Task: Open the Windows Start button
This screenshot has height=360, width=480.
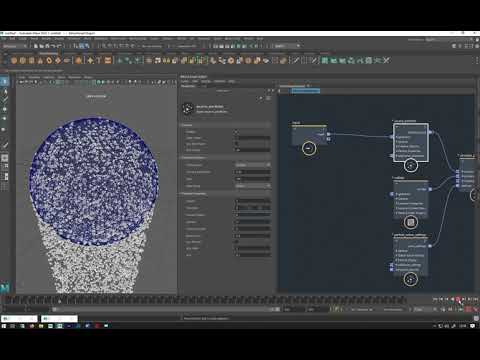Action: coord(4,326)
